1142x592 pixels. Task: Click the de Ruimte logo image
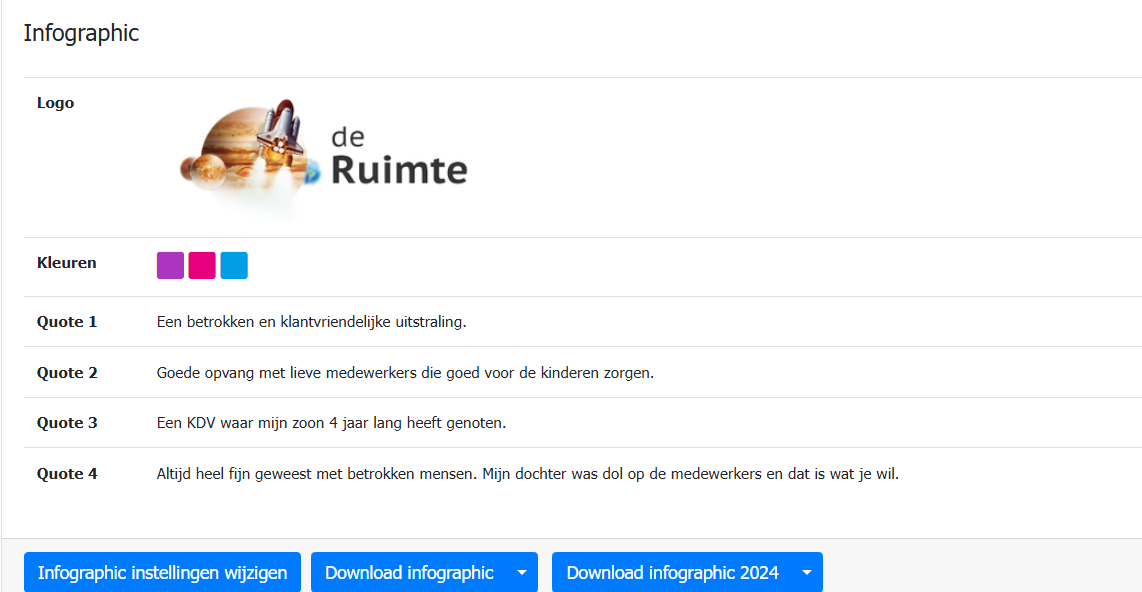click(322, 158)
